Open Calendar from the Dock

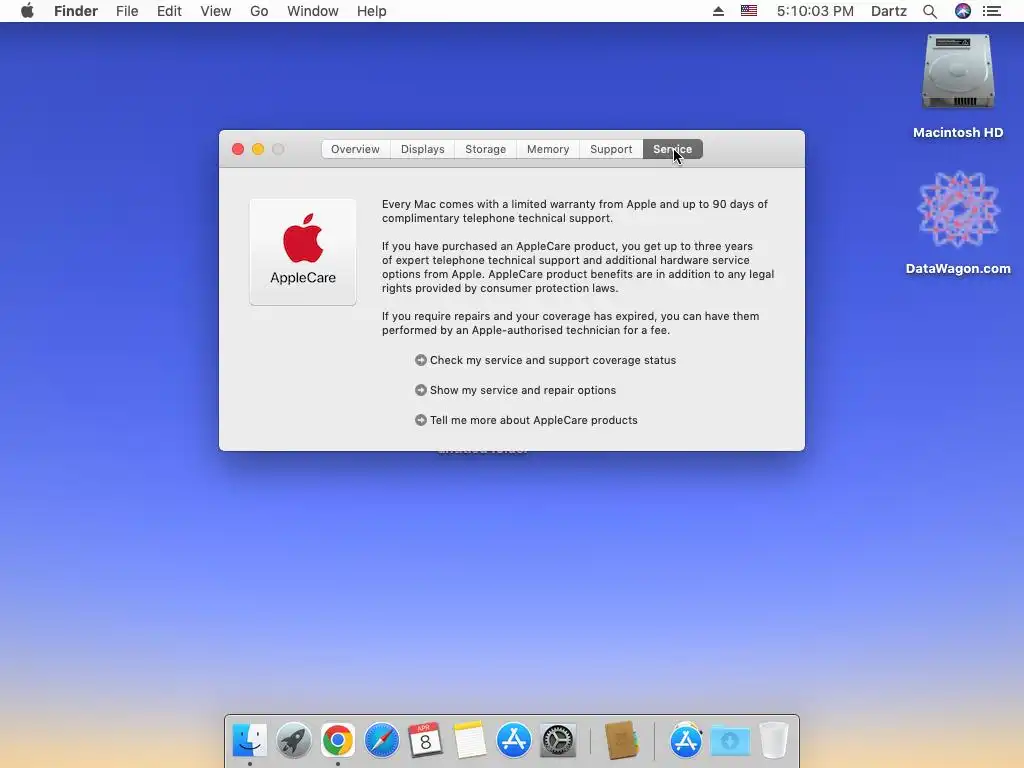[x=425, y=740]
